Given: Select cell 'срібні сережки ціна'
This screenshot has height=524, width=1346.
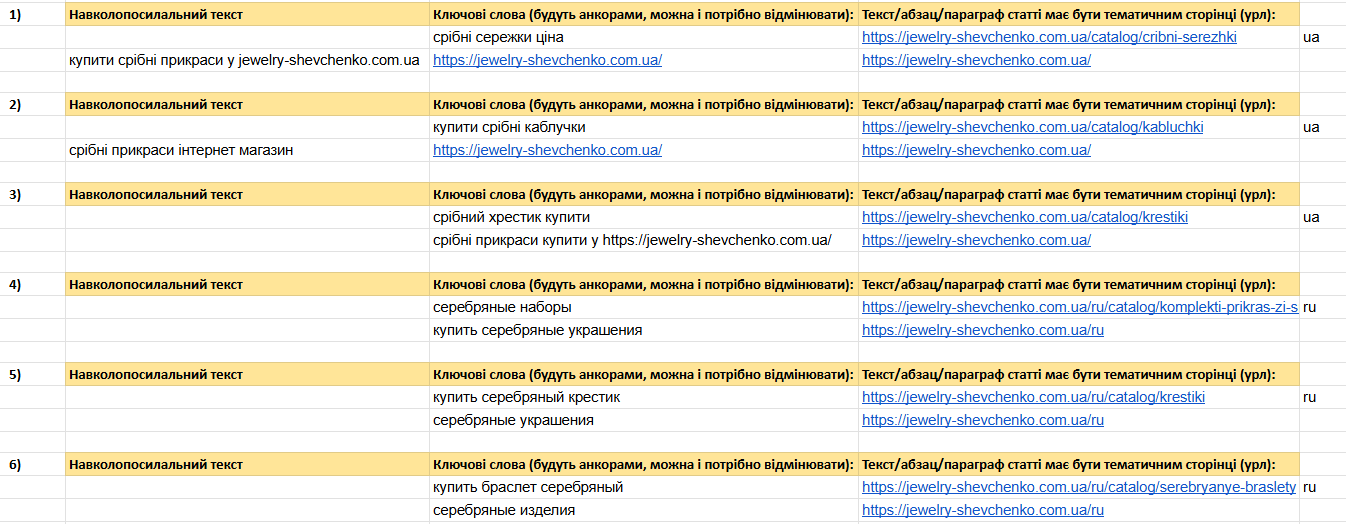Looking at the screenshot, I should (498, 37).
